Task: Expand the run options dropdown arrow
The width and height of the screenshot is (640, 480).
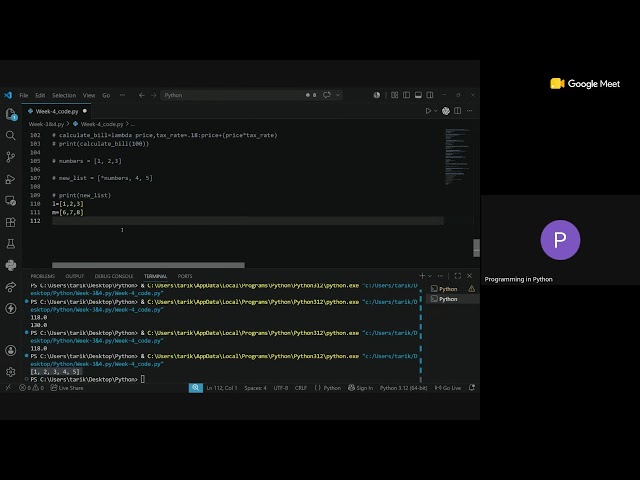Action: coord(436,111)
